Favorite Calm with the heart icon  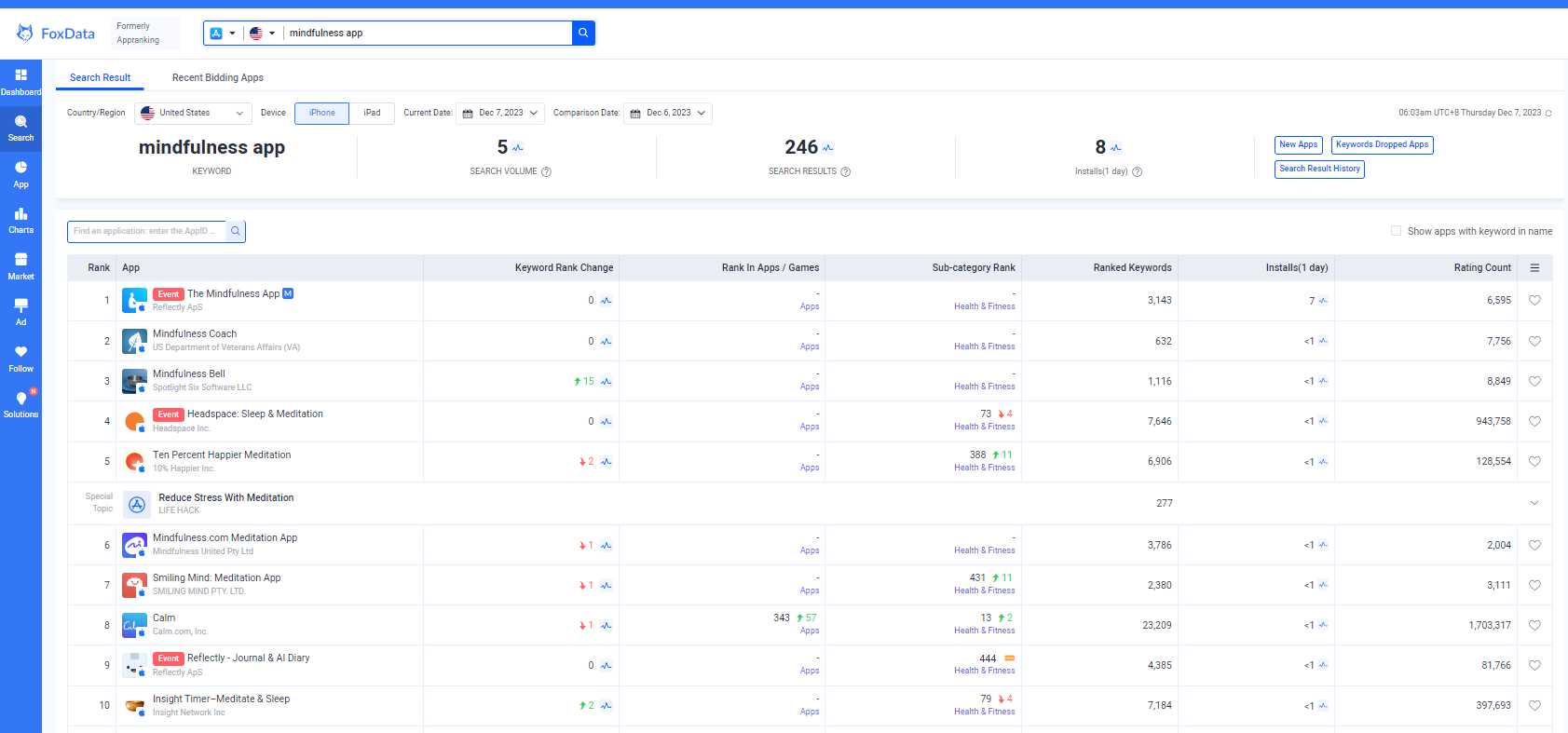[x=1534, y=625]
